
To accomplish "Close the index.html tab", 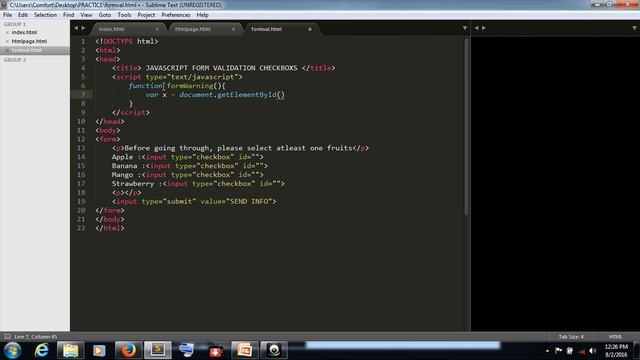I will (x=157, y=29).
